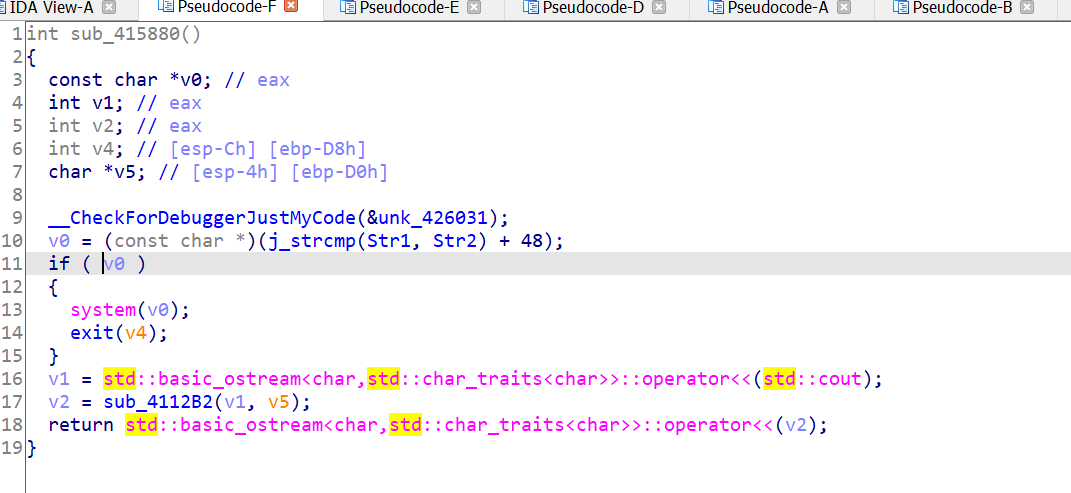The height and width of the screenshot is (493, 1071).
Task: Close the Pseudocode-B tab
Action: 1027,8
